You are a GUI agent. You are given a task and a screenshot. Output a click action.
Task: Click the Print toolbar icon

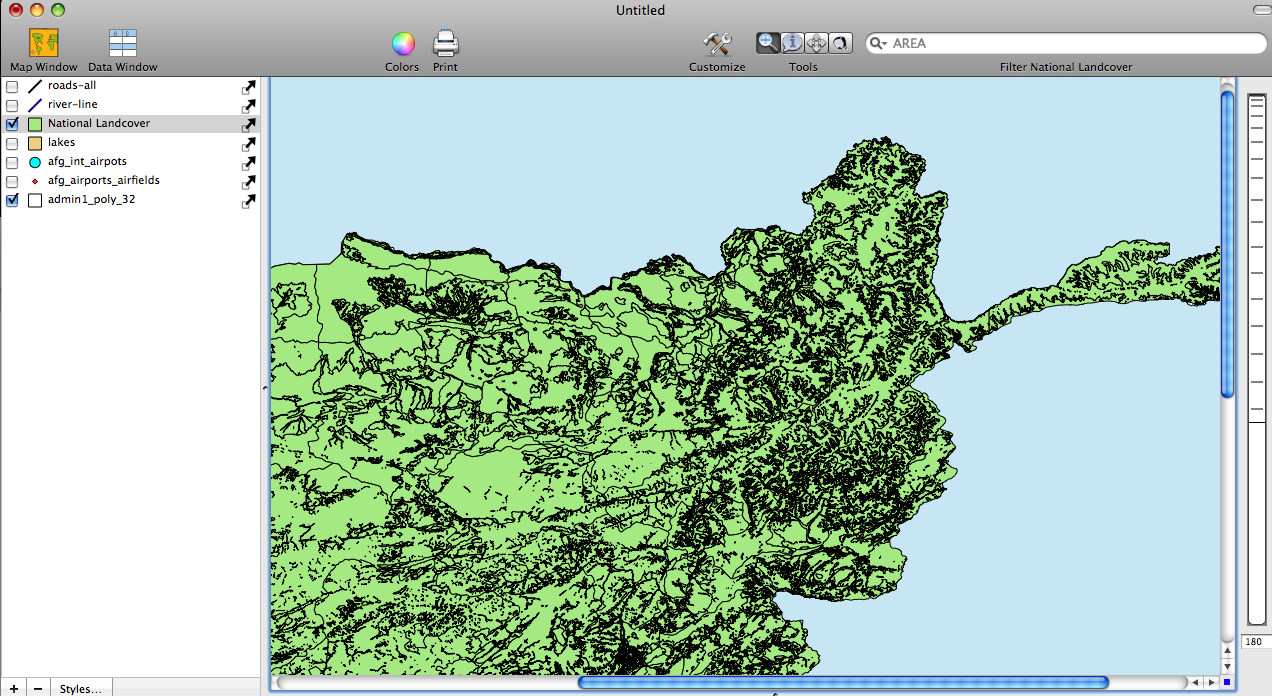(445, 44)
